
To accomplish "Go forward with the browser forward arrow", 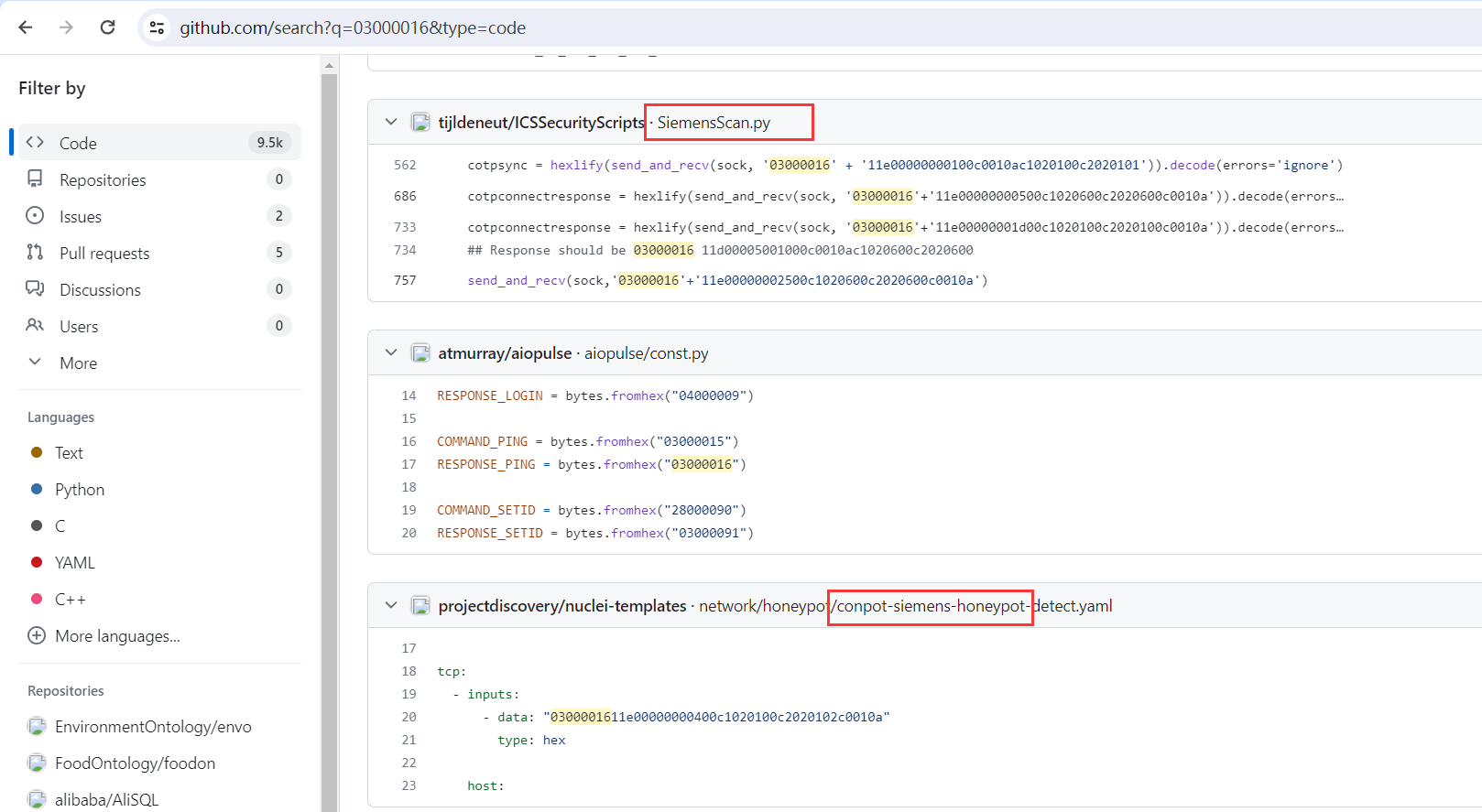I will click(66, 27).
